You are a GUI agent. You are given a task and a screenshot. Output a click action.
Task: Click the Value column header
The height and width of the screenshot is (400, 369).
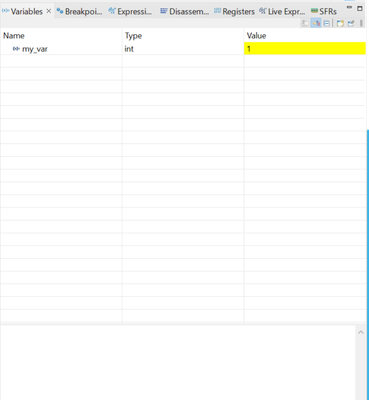coord(305,36)
